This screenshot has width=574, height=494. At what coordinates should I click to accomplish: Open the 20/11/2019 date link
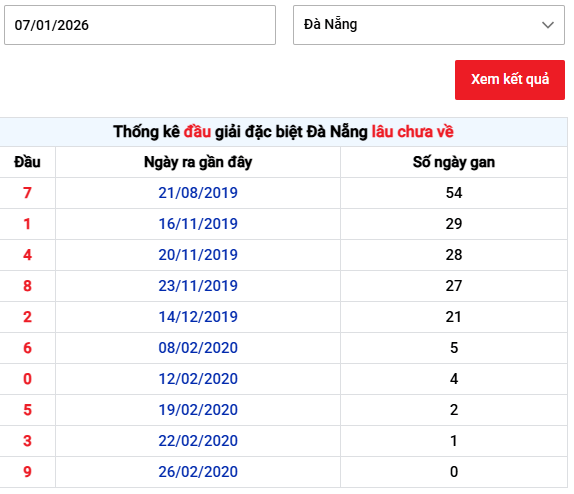198,255
